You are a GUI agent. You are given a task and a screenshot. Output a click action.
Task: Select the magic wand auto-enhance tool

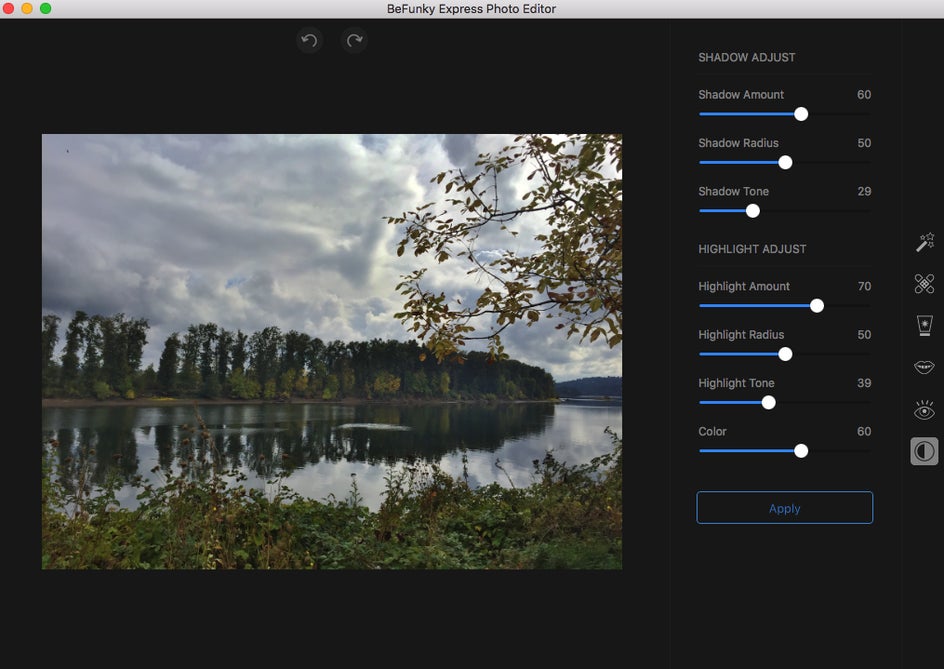point(925,242)
